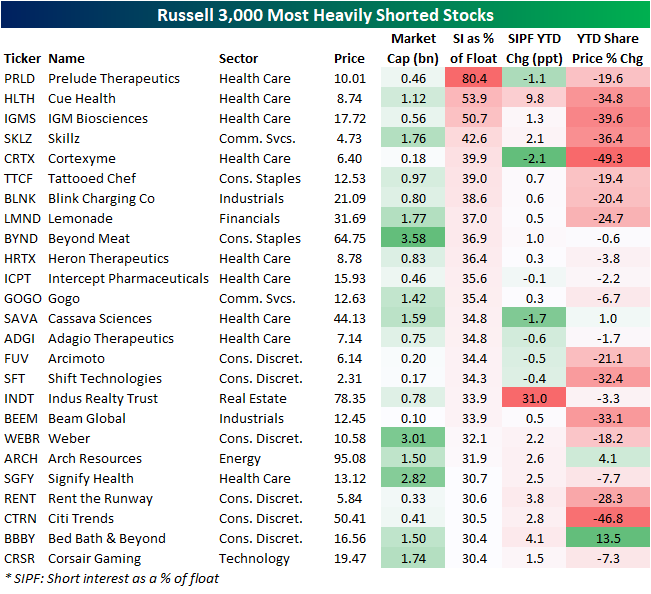This screenshot has width=651, height=594.
Task: Click the dark red 80.4 short interest cell
Action: tap(474, 78)
